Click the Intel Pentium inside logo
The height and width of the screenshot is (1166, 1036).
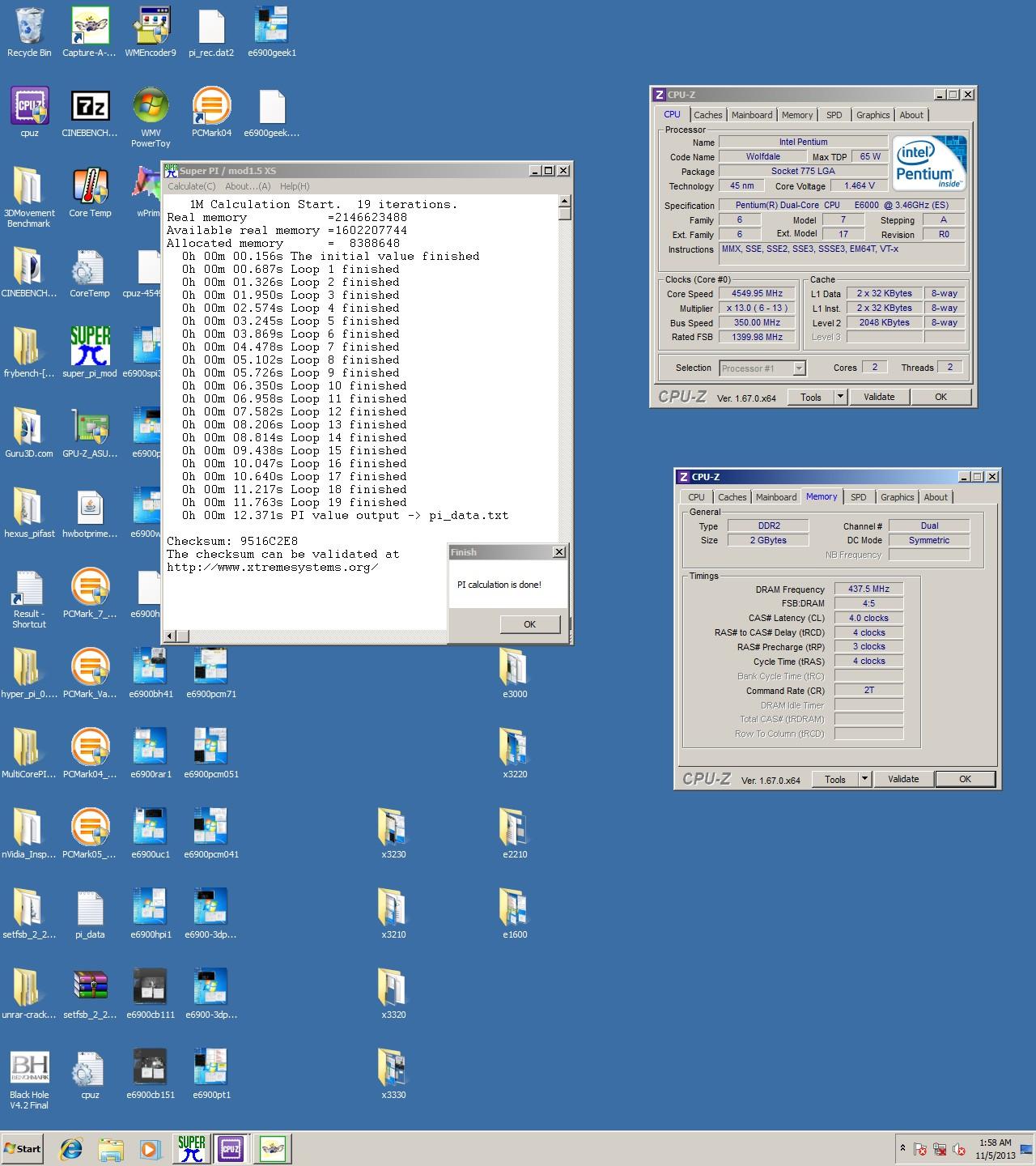pyautogui.click(x=929, y=164)
